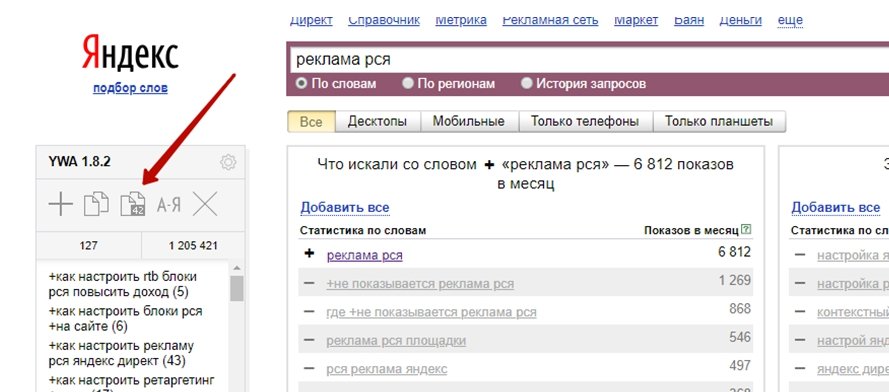Click the YWA list scrollbar thumb
The image size is (889, 392).
[236, 288]
